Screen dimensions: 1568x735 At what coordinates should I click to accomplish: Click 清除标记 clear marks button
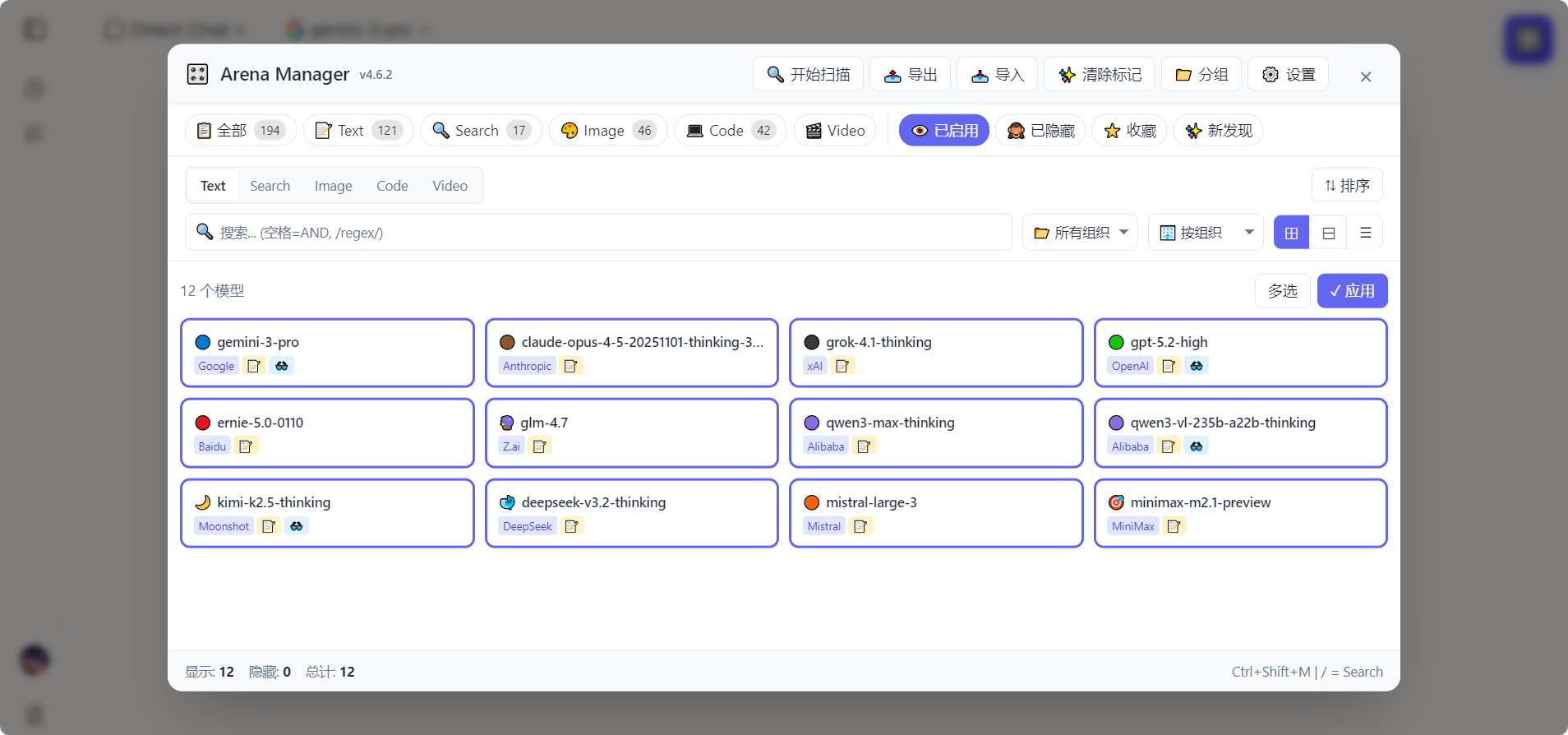click(x=1099, y=74)
